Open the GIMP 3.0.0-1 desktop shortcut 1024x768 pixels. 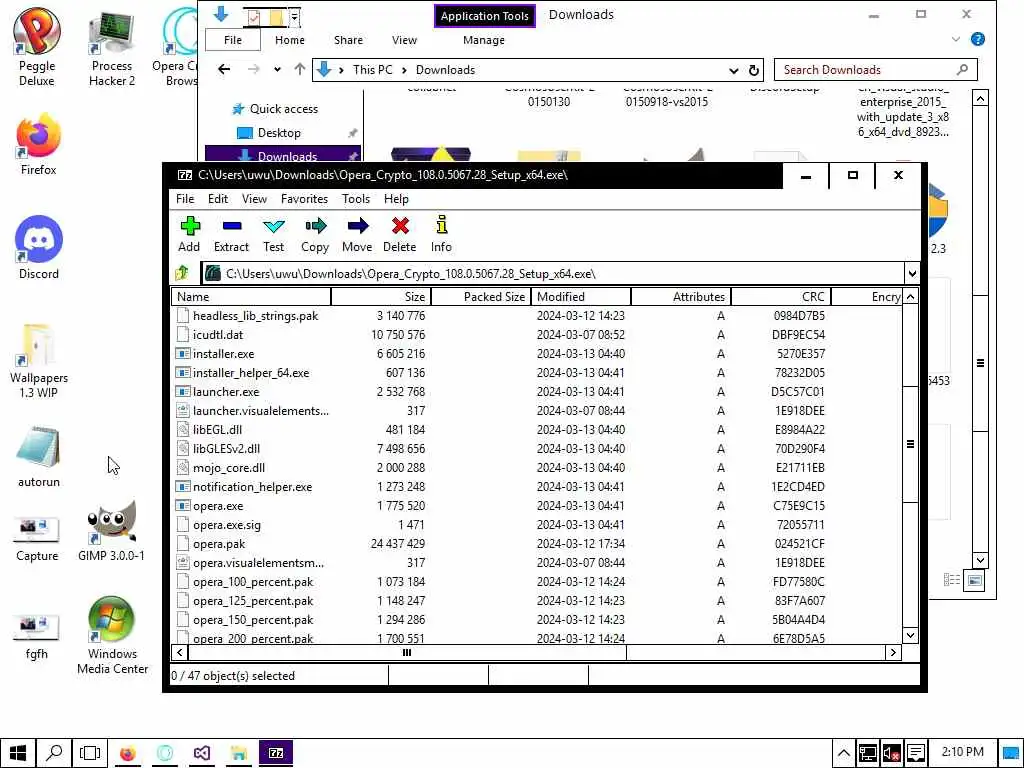tap(112, 531)
